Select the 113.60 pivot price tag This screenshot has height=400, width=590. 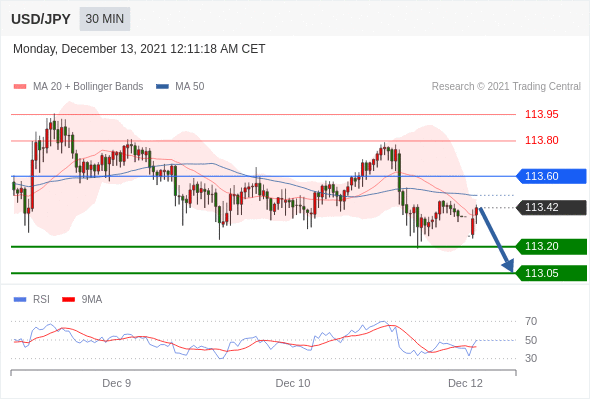coord(551,176)
